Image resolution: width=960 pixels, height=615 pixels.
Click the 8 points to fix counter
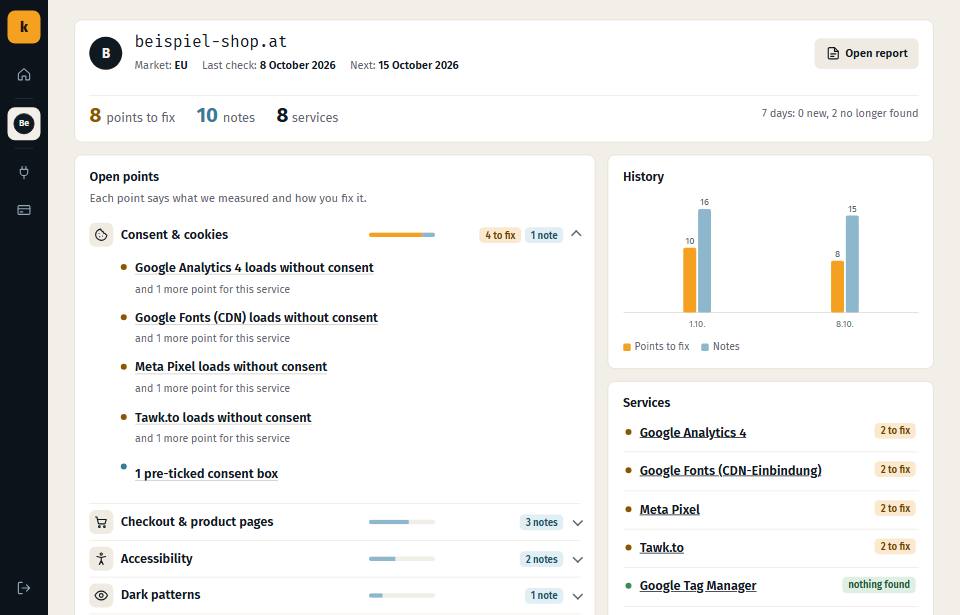click(132, 116)
